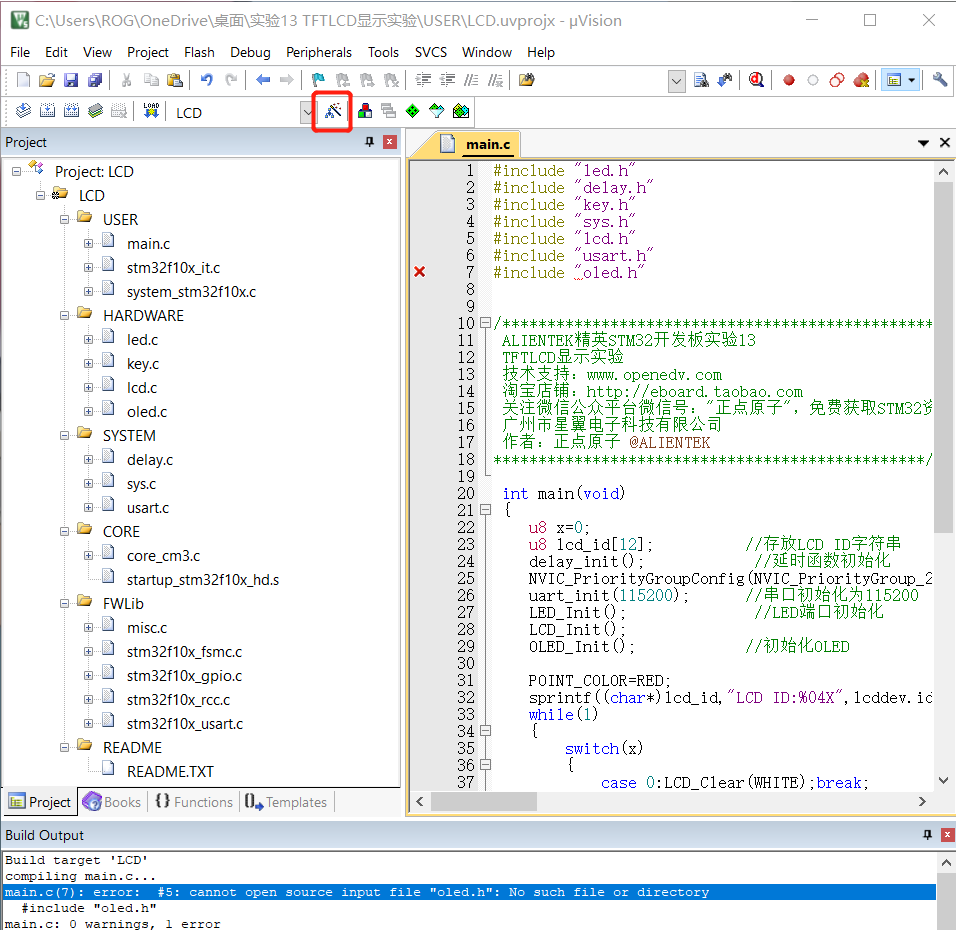The width and height of the screenshot is (956, 930).
Task: Open the Flash menu
Action: 199,52
